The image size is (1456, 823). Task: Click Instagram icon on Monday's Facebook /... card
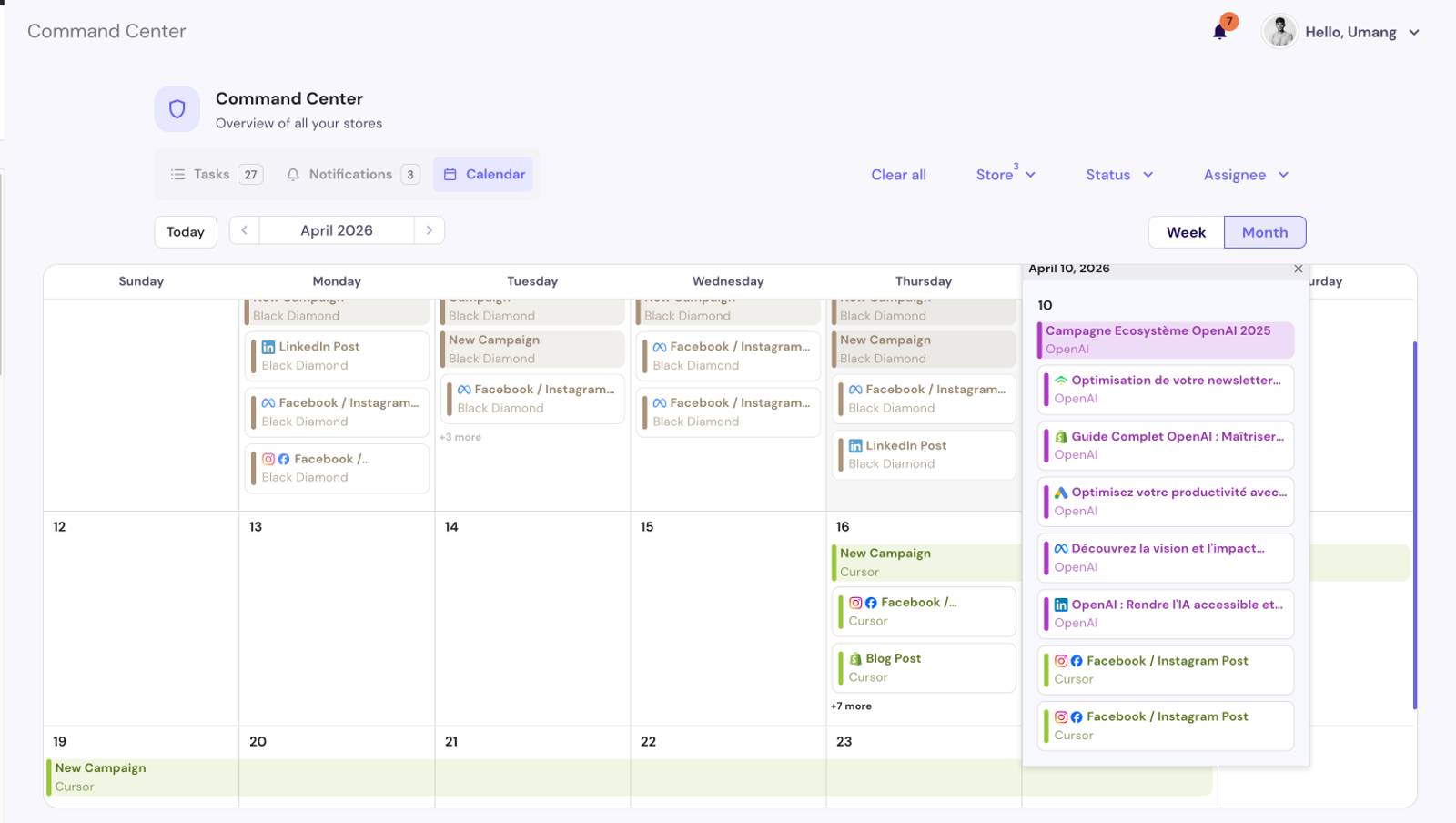(x=268, y=459)
